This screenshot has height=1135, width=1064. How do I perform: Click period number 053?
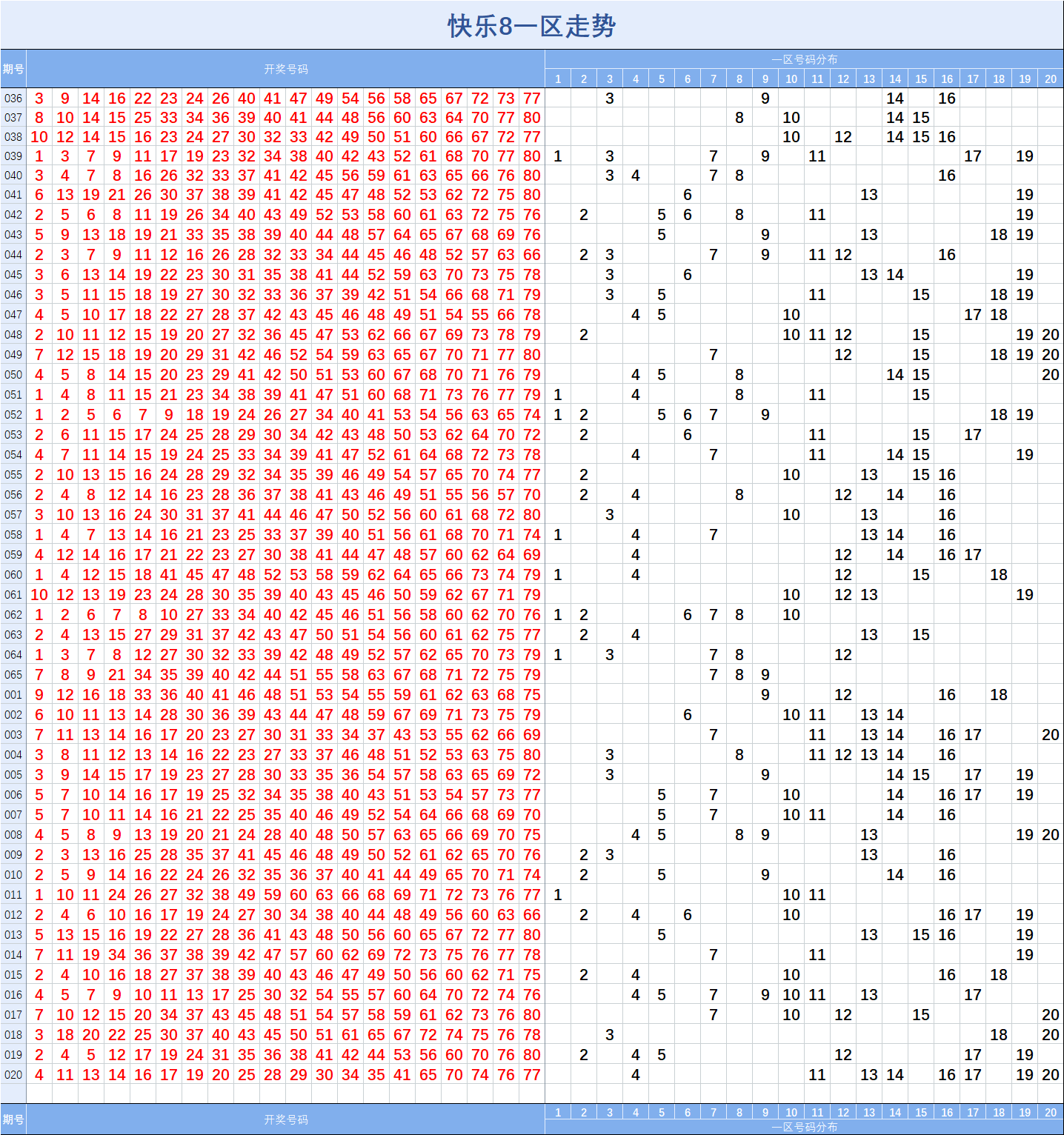click(x=13, y=435)
